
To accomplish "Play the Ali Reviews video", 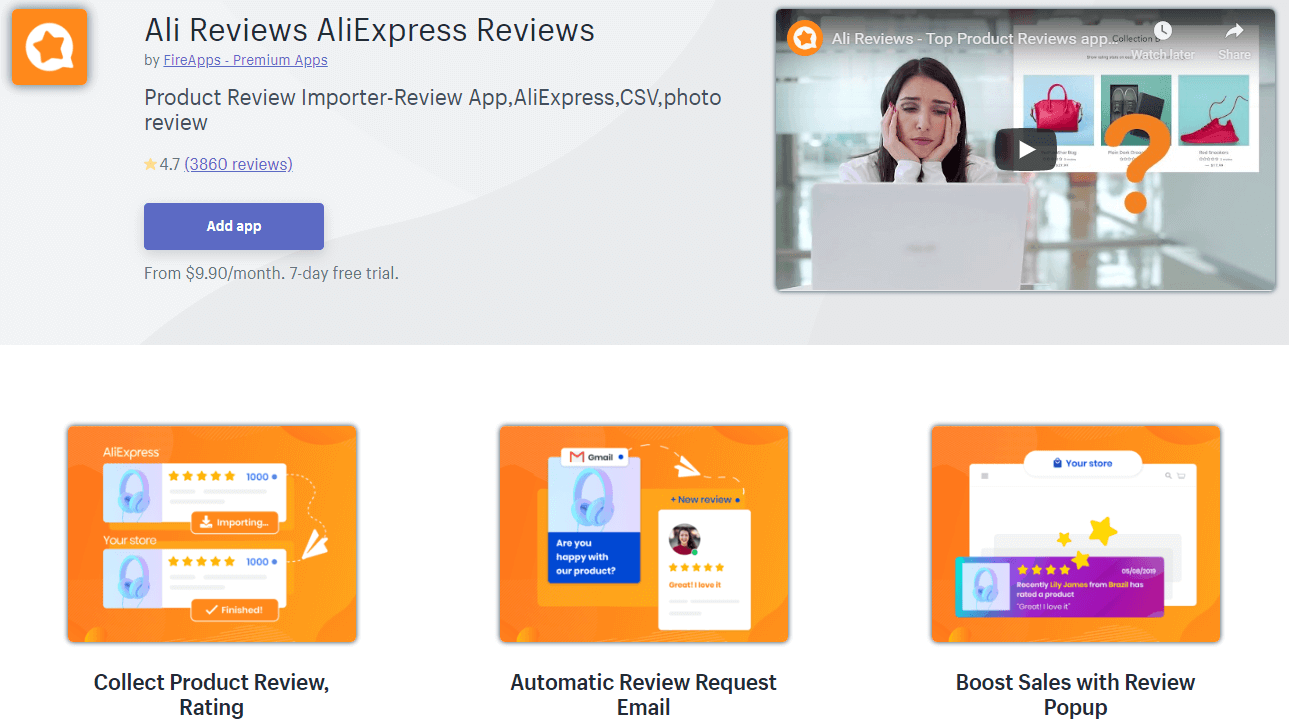I will pos(1025,150).
